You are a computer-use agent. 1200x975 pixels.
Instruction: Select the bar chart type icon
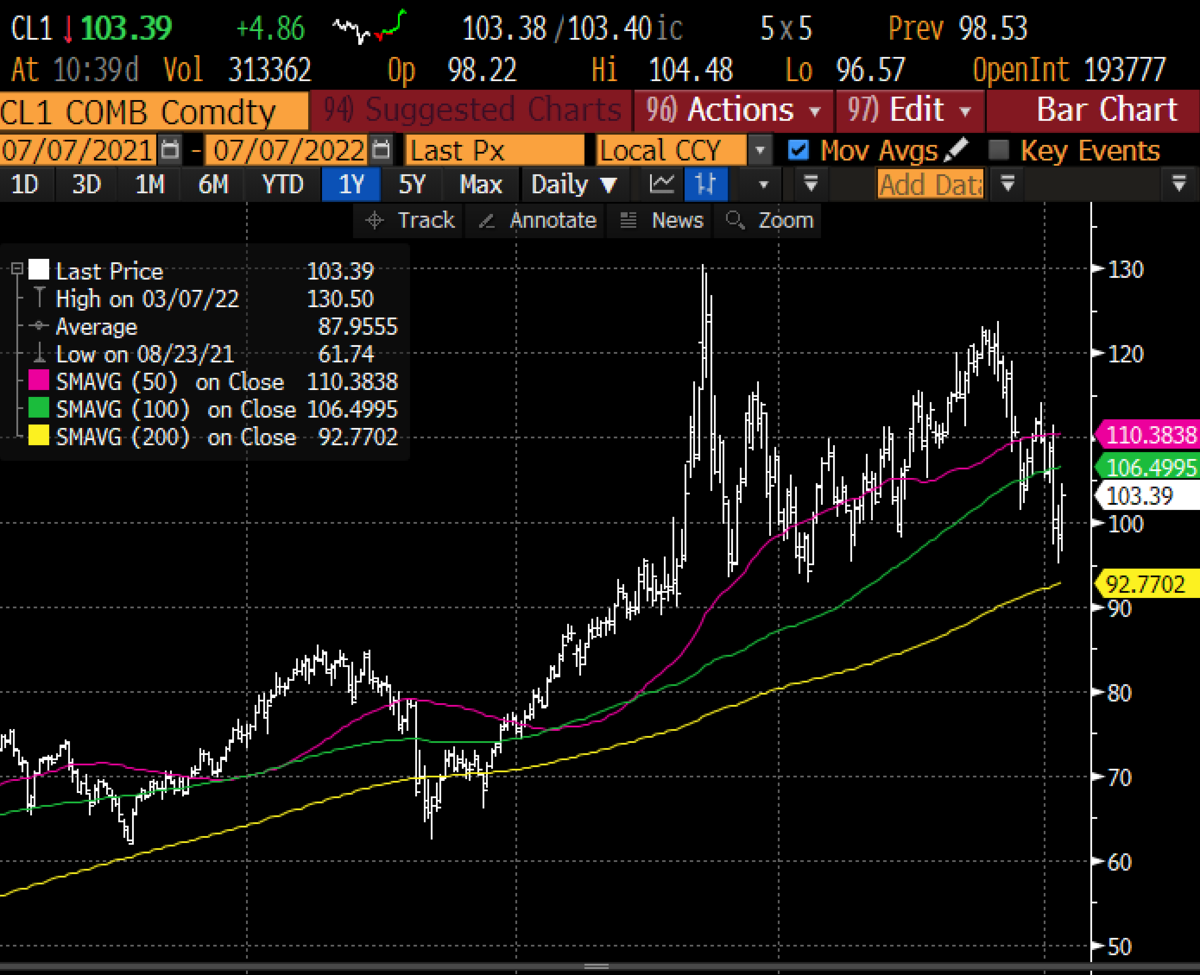[x=707, y=184]
